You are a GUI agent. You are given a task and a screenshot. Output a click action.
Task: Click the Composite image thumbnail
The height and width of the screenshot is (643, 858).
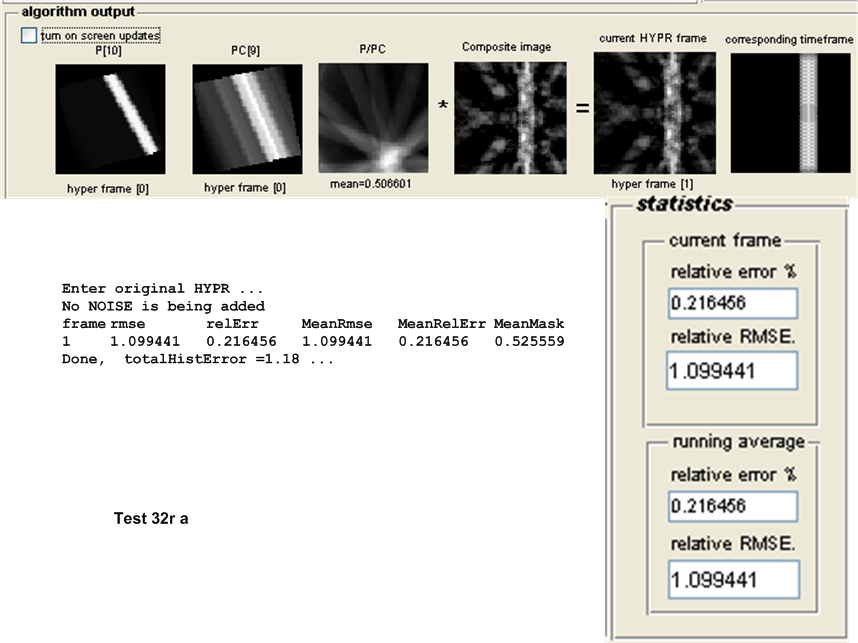[x=510, y=118]
